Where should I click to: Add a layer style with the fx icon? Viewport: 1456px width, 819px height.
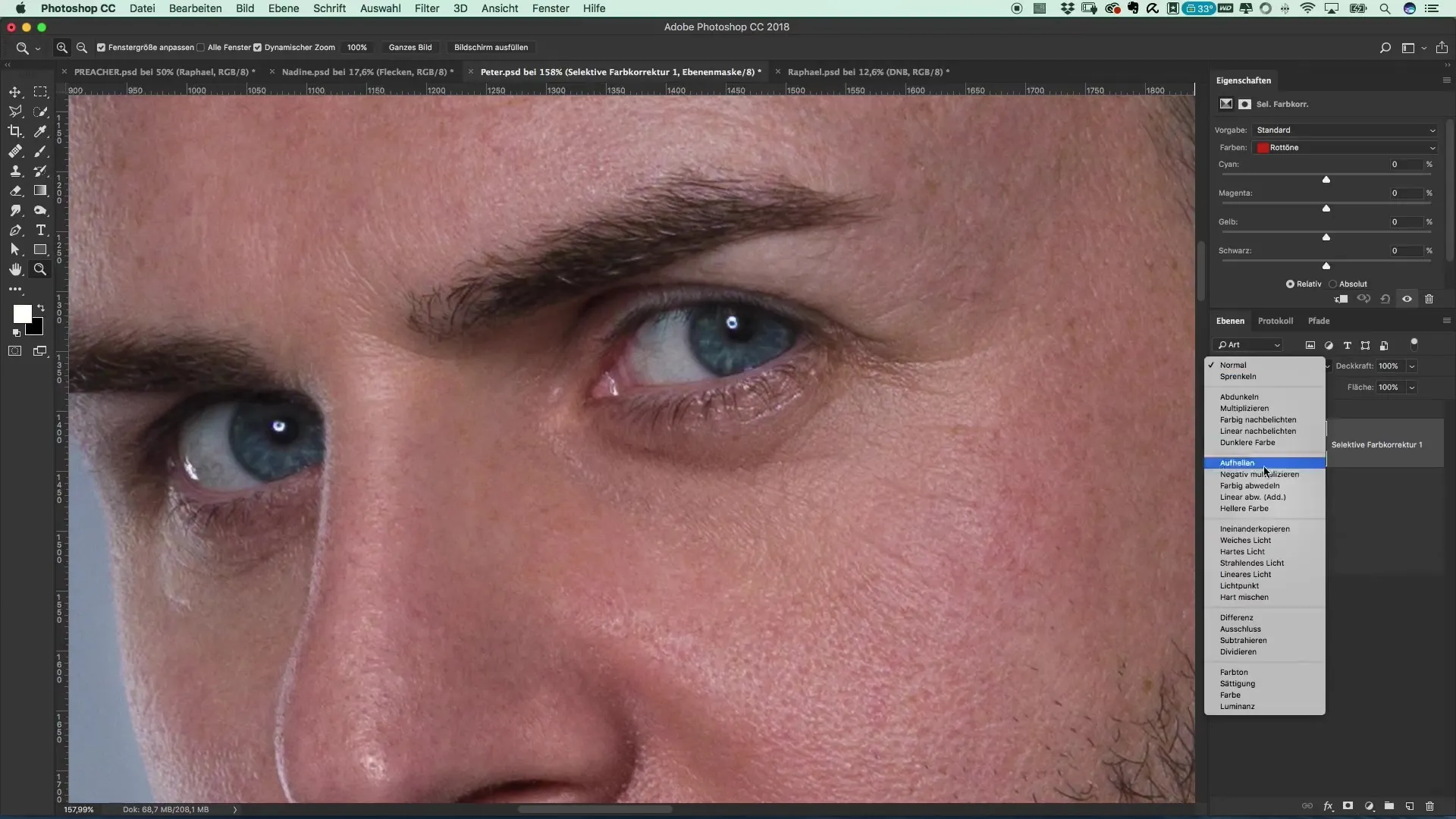tap(1329, 806)
